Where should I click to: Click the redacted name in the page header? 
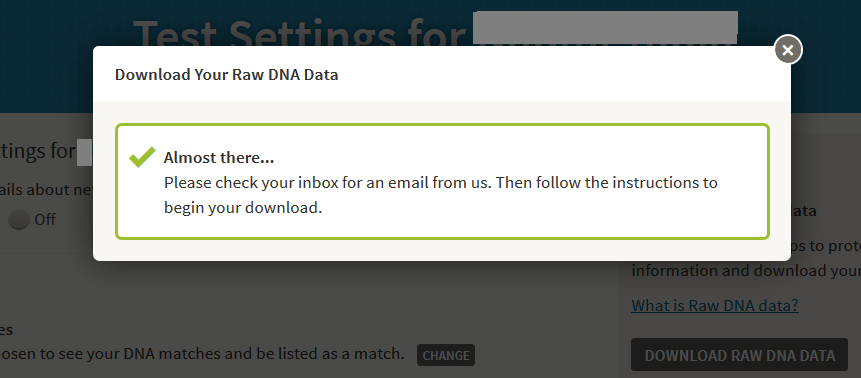coord(606,27)
